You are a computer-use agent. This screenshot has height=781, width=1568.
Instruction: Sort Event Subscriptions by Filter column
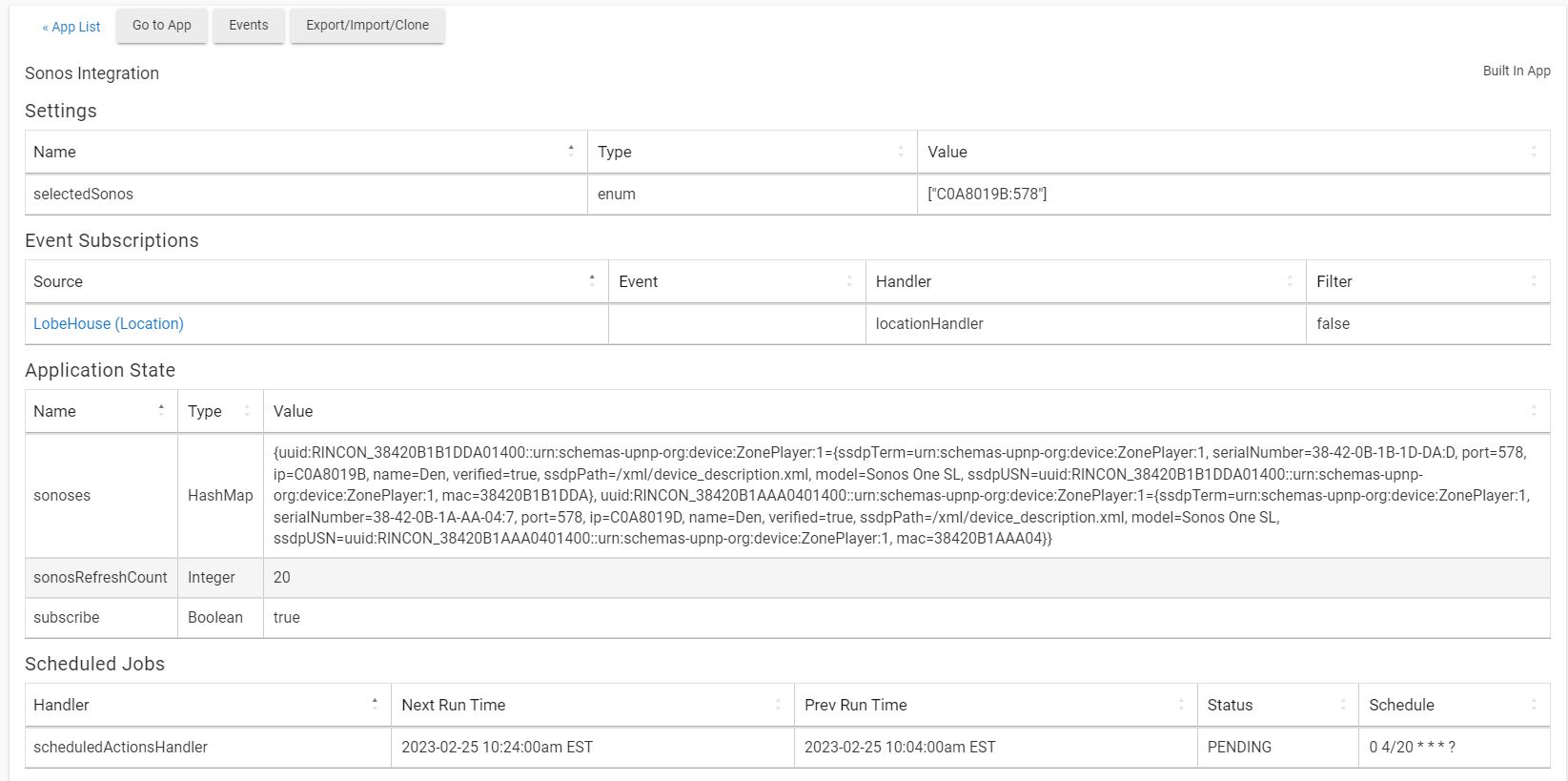pos(1428,281)
